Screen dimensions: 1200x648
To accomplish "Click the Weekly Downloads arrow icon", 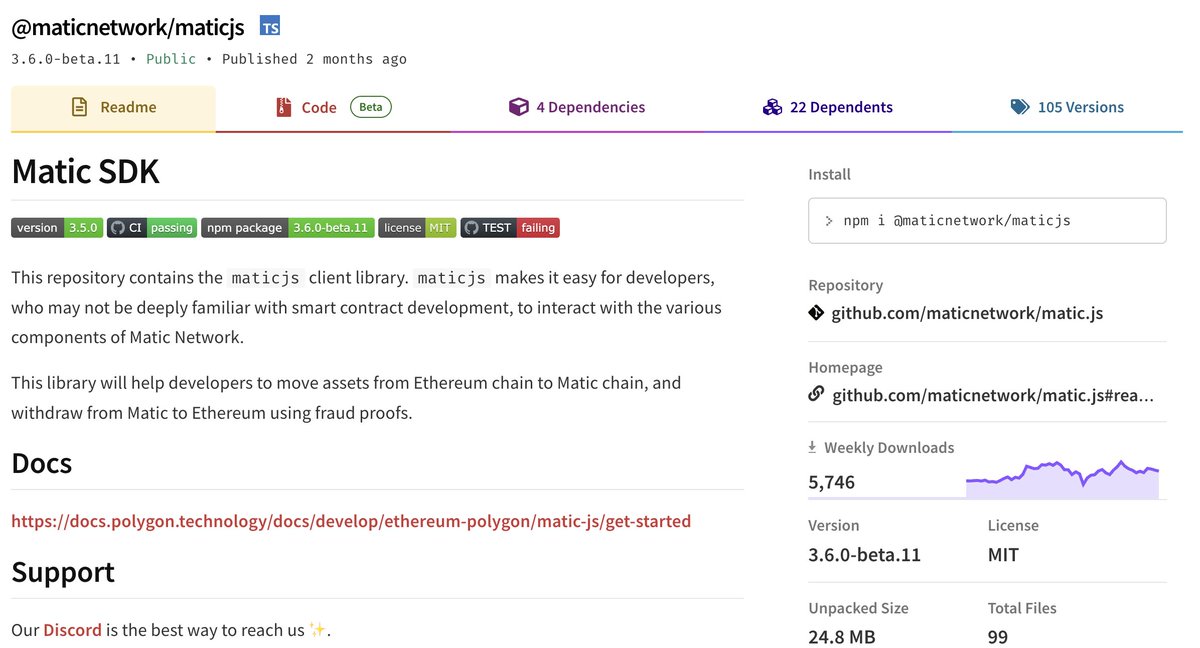I will [813, 447].
